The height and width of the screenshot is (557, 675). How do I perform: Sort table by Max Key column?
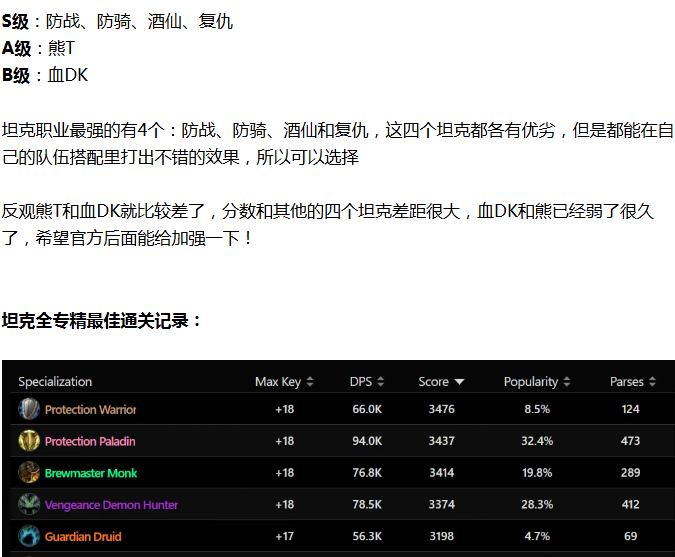(284, 382)
